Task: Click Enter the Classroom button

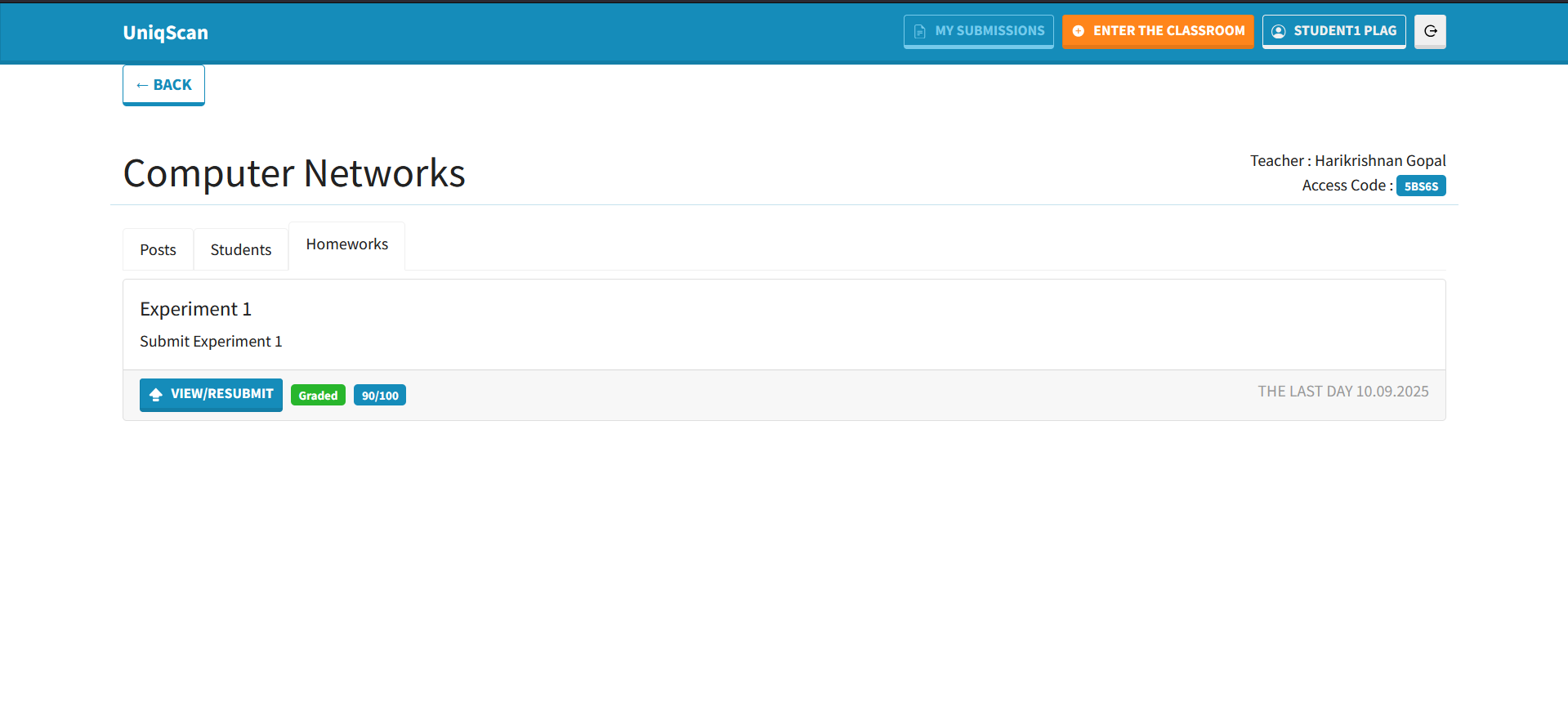Action: pyautogui.click(x=1158, y=31)
